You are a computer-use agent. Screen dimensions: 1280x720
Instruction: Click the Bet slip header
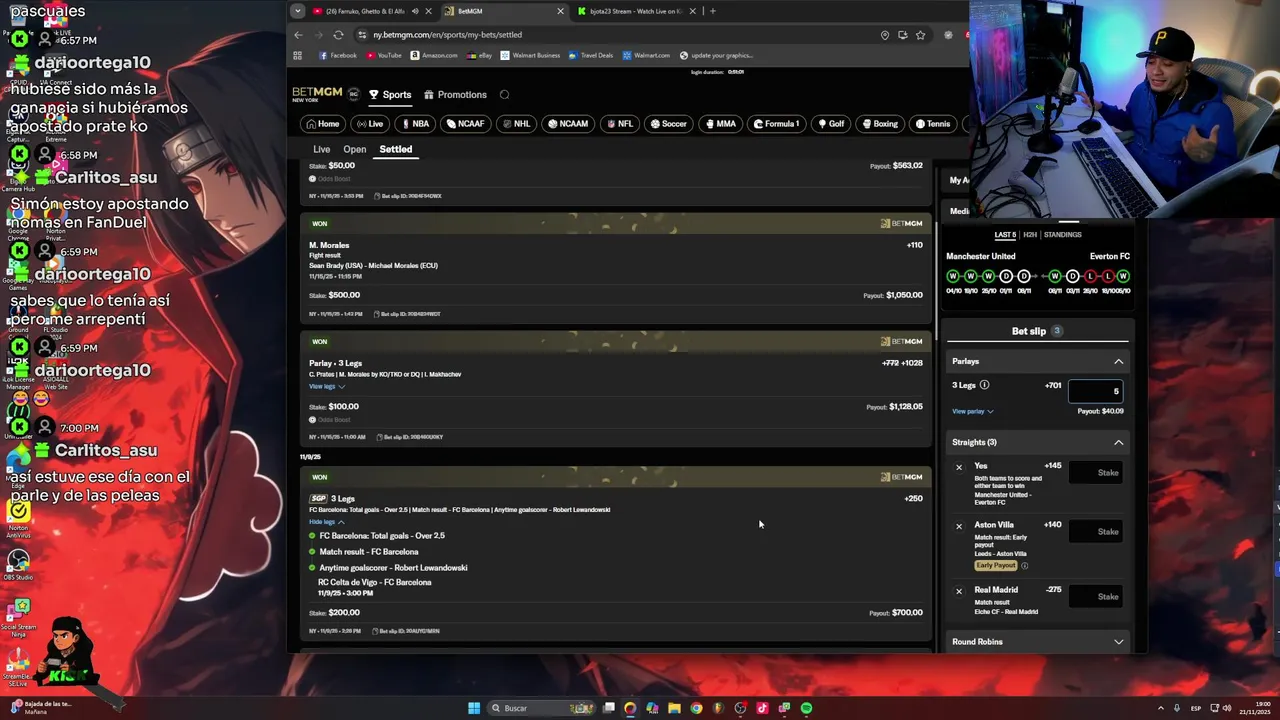[x=1036, y=331]
